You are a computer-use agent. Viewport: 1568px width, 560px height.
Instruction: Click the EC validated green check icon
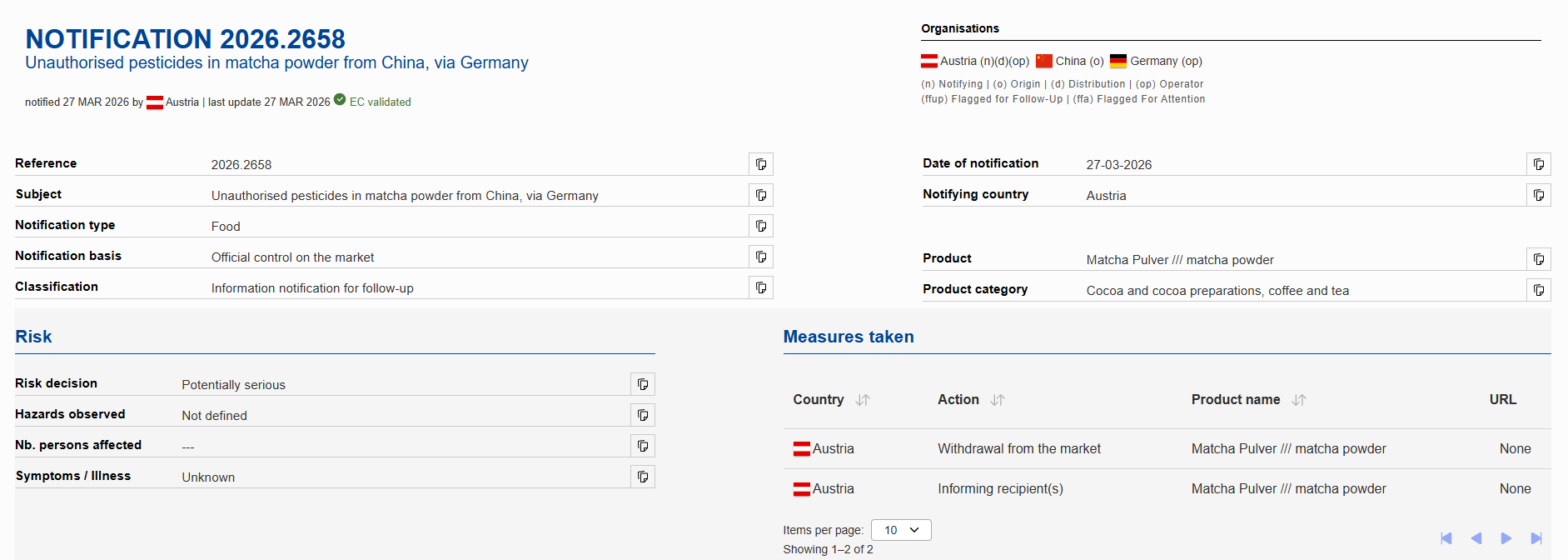click(x=340, y=100)
